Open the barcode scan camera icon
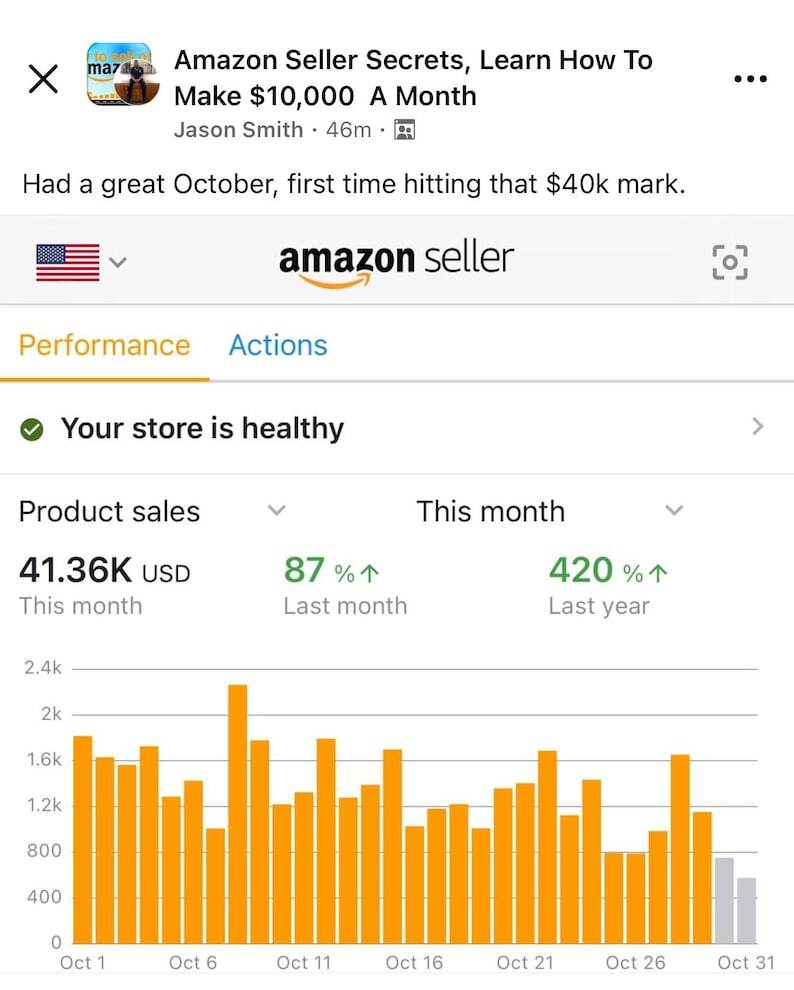 (x=729, y=262)
